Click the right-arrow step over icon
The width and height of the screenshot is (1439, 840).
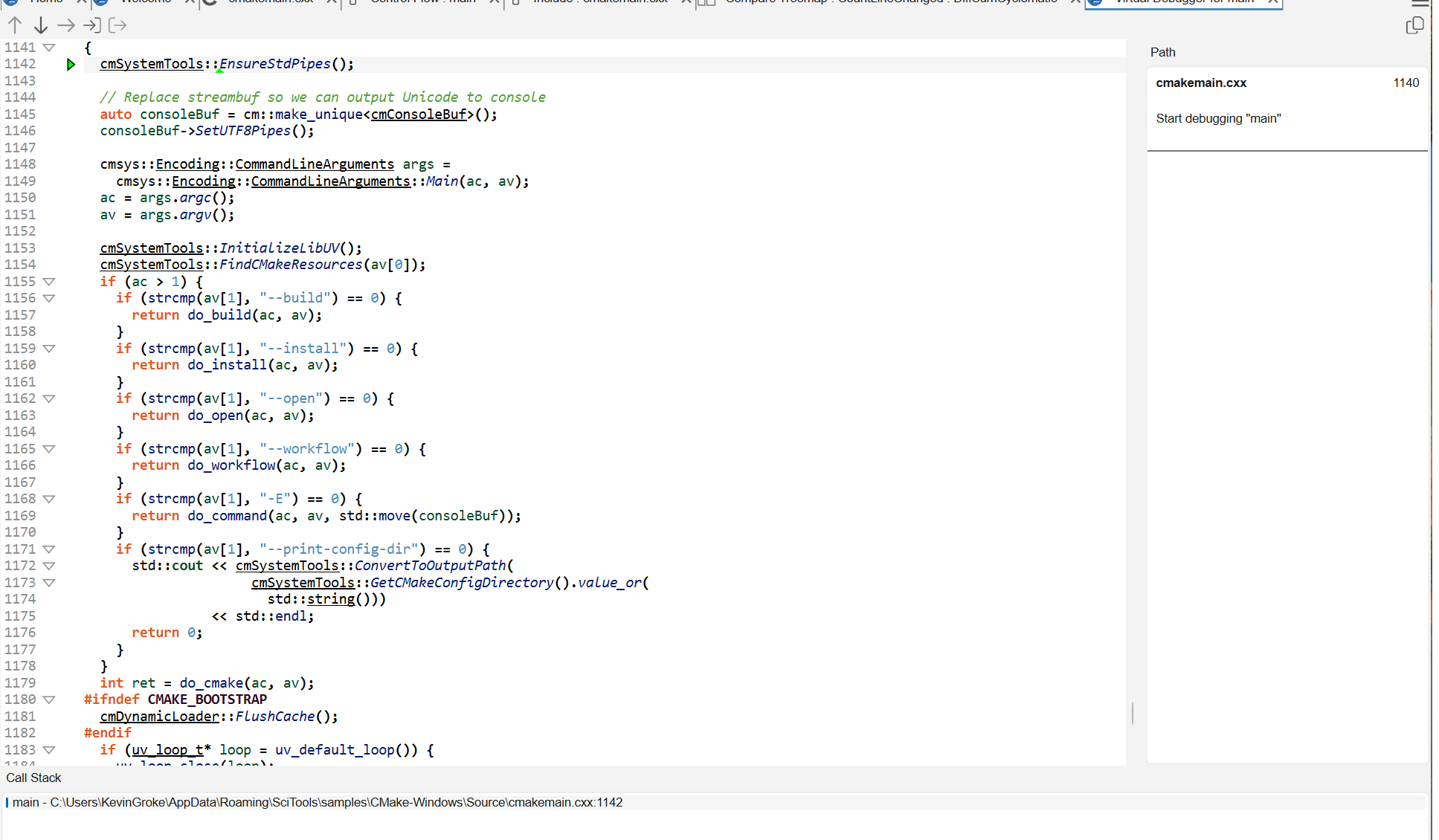(x=66, y=25)
